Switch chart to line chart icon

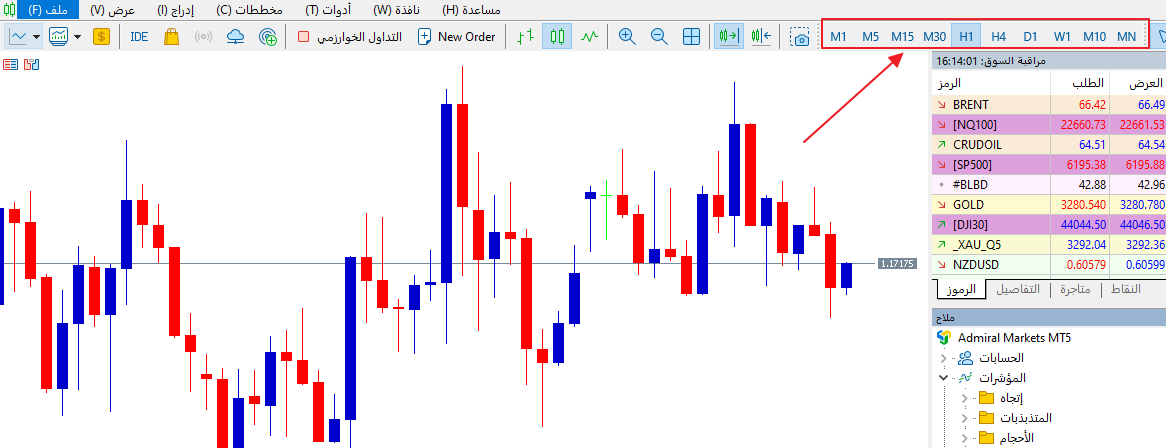tap(590, 36)
